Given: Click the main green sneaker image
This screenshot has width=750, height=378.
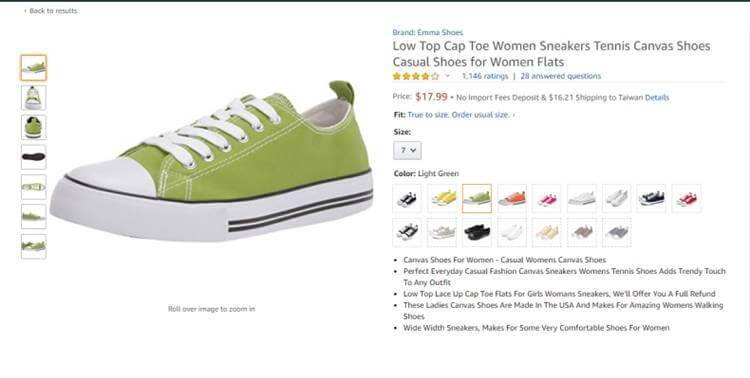Looking at the screenshot, I should tap(211, 161).
